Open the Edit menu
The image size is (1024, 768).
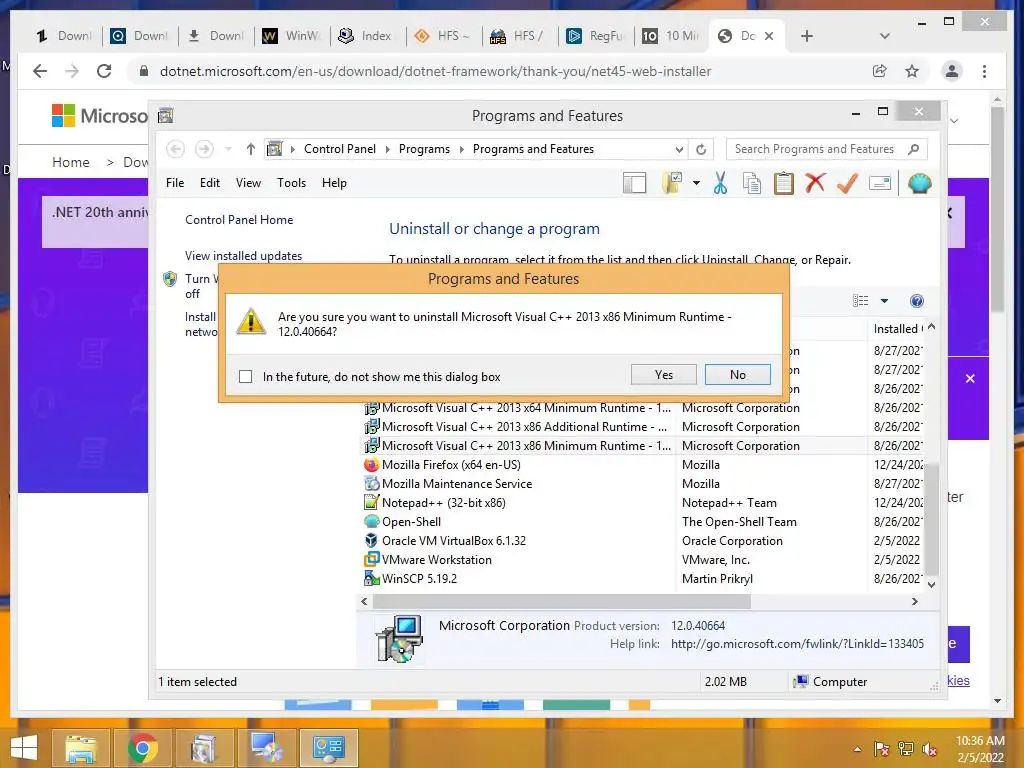(x=210, y=183)
